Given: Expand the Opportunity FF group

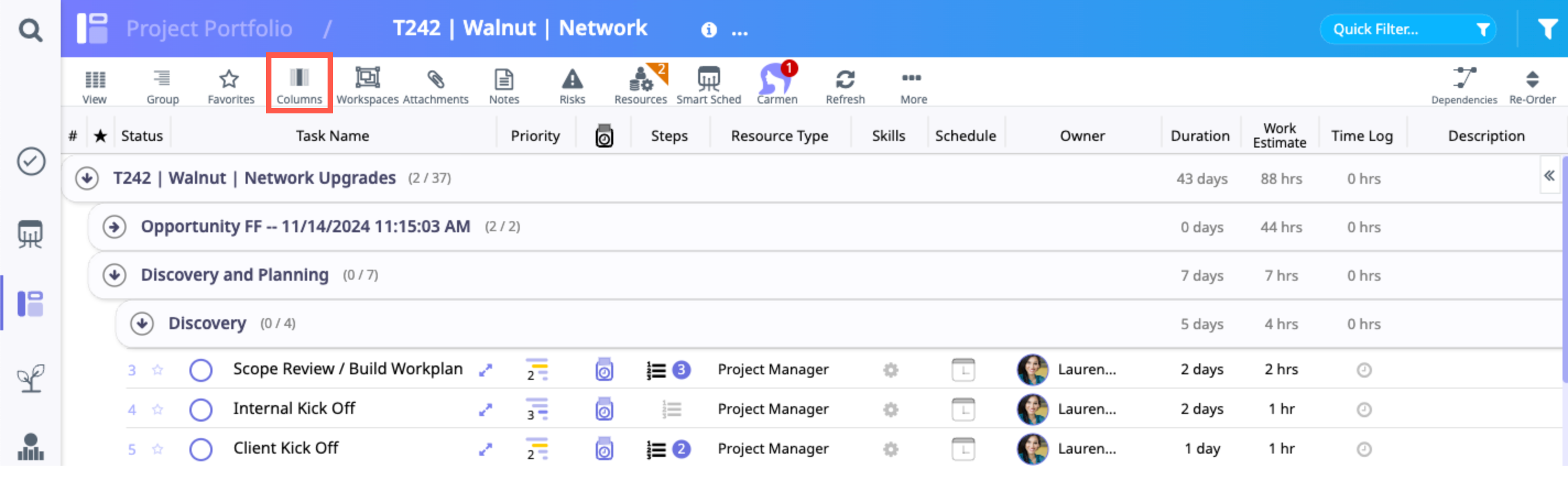Looking at the screenshot, I should [x=114, y=227].
